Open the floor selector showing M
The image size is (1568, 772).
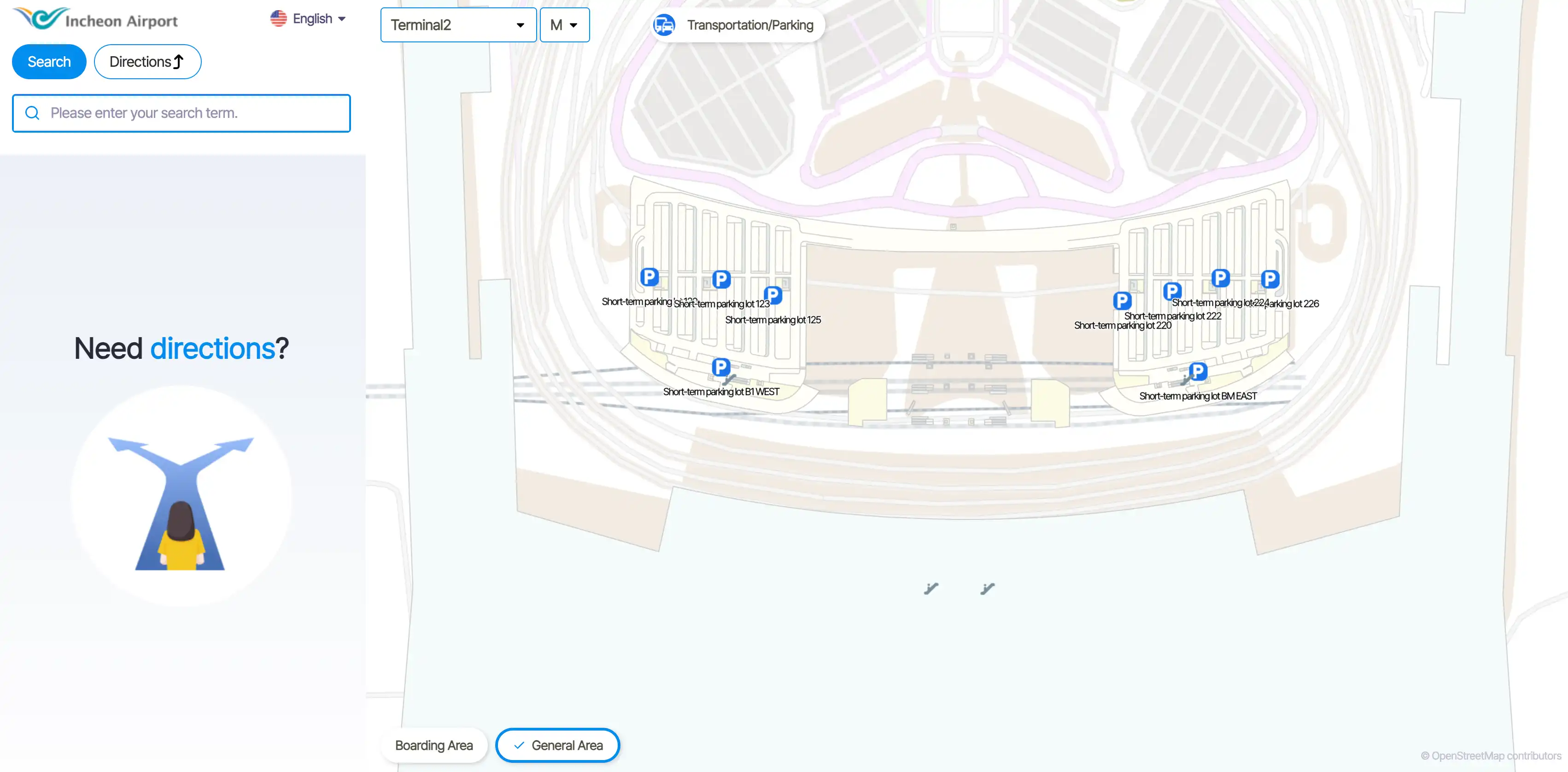(x=564, y=25)
